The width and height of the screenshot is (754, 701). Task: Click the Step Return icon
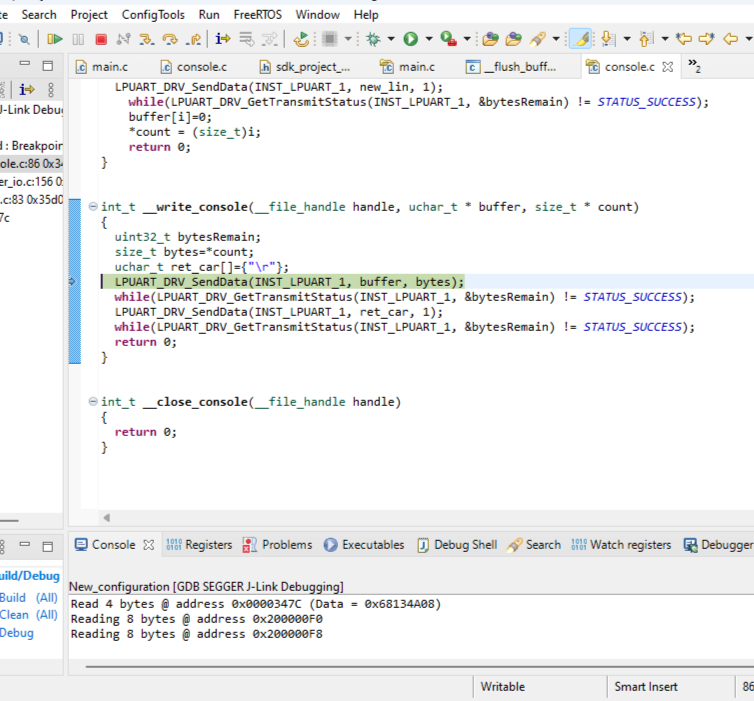pos(193,39)
